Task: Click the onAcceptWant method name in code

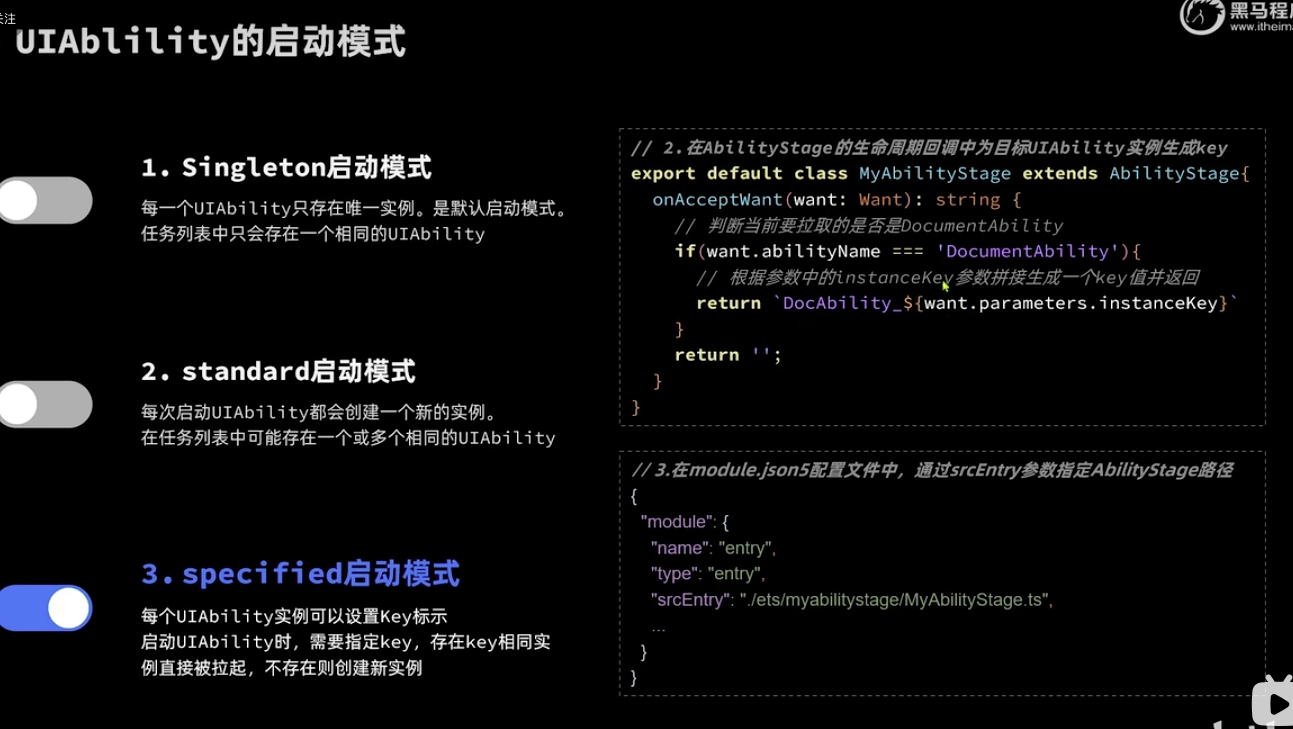Action: click(717, 199)
